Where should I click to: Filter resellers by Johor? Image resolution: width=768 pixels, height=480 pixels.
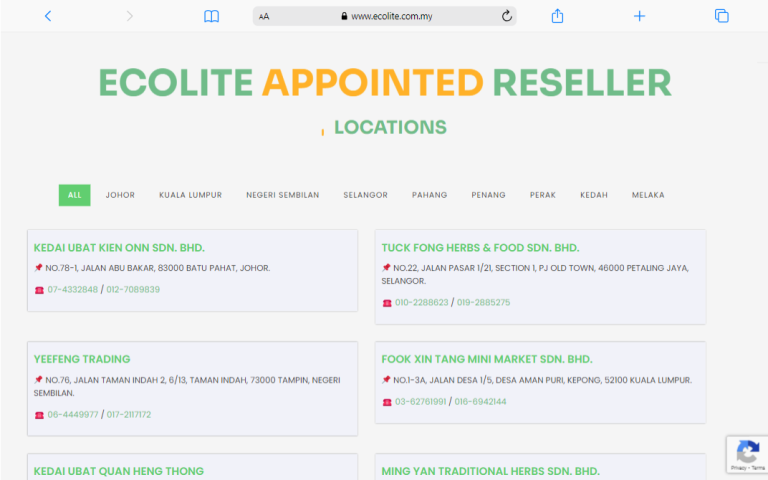(120, 195)
